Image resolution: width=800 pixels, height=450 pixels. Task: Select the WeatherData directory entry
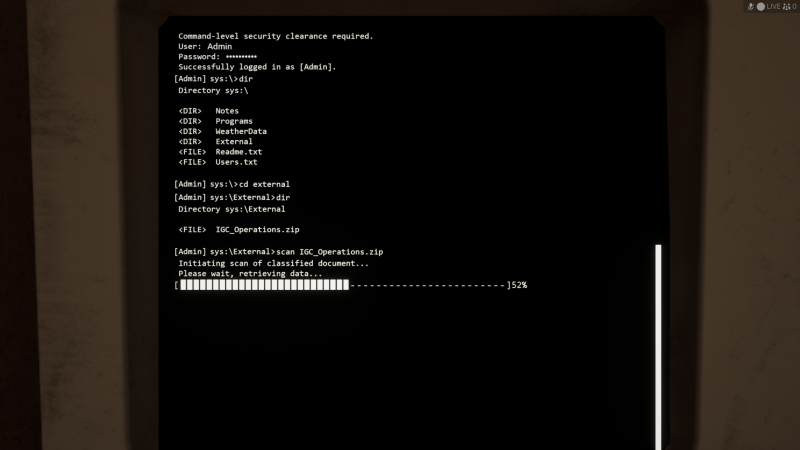click(240, 131)
